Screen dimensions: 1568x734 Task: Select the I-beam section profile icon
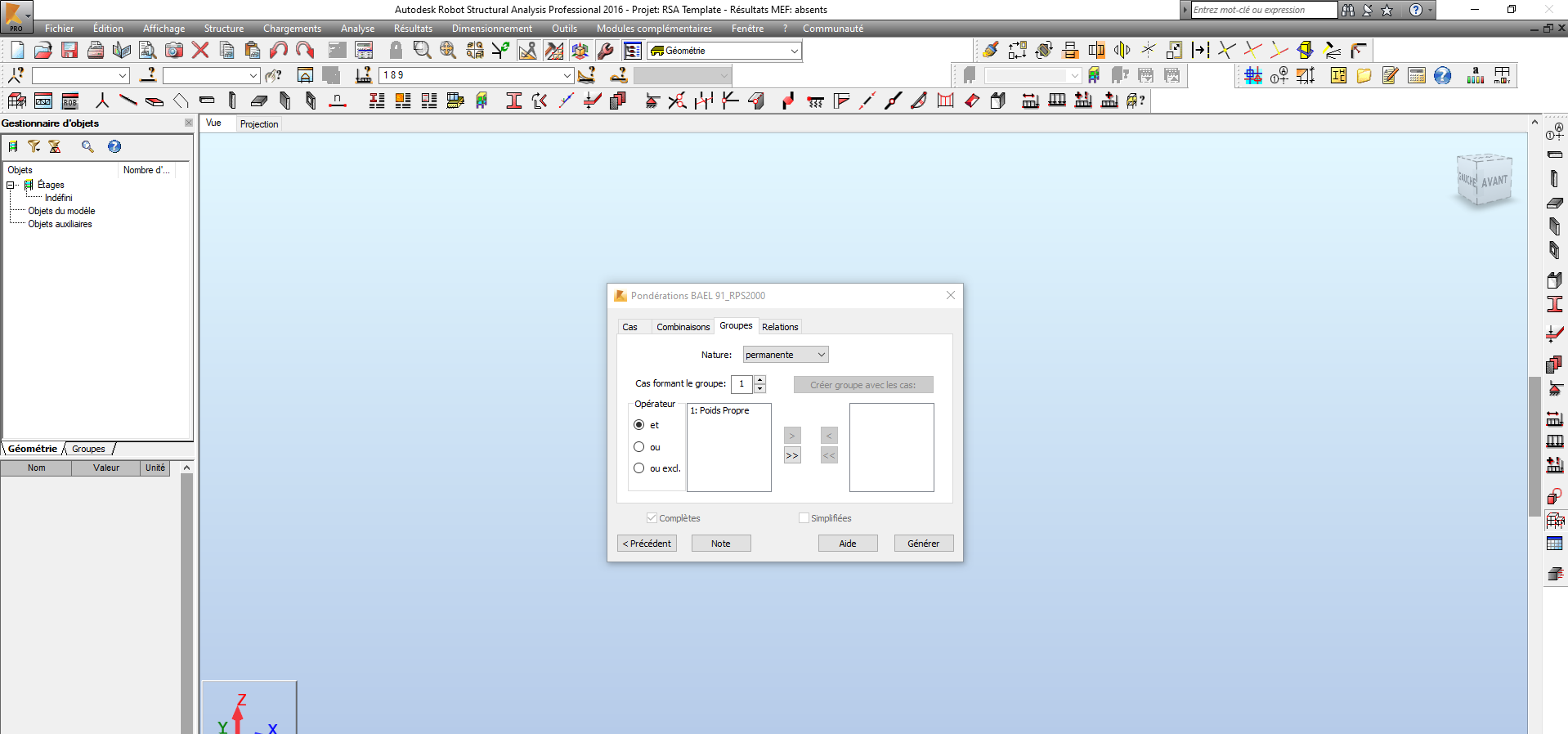point(514,101)
